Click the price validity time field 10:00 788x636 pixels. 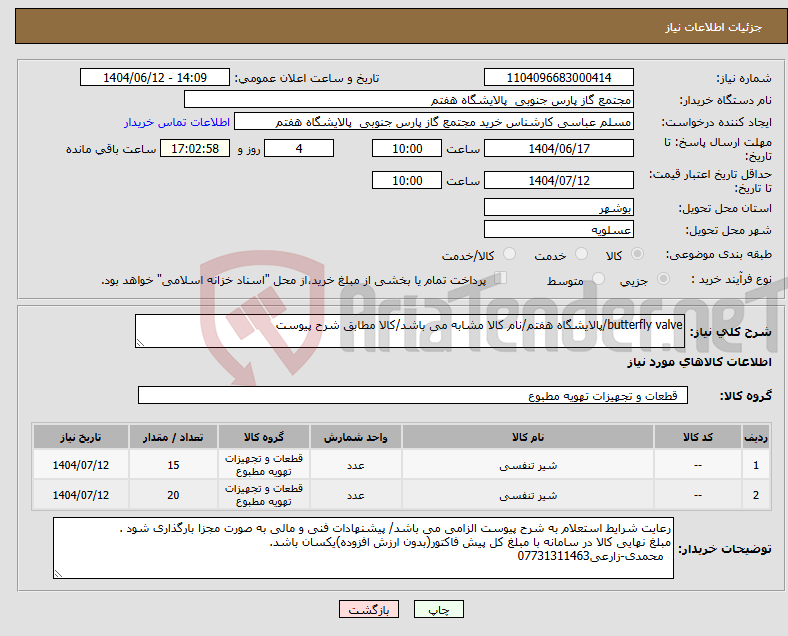coord(407,180)
